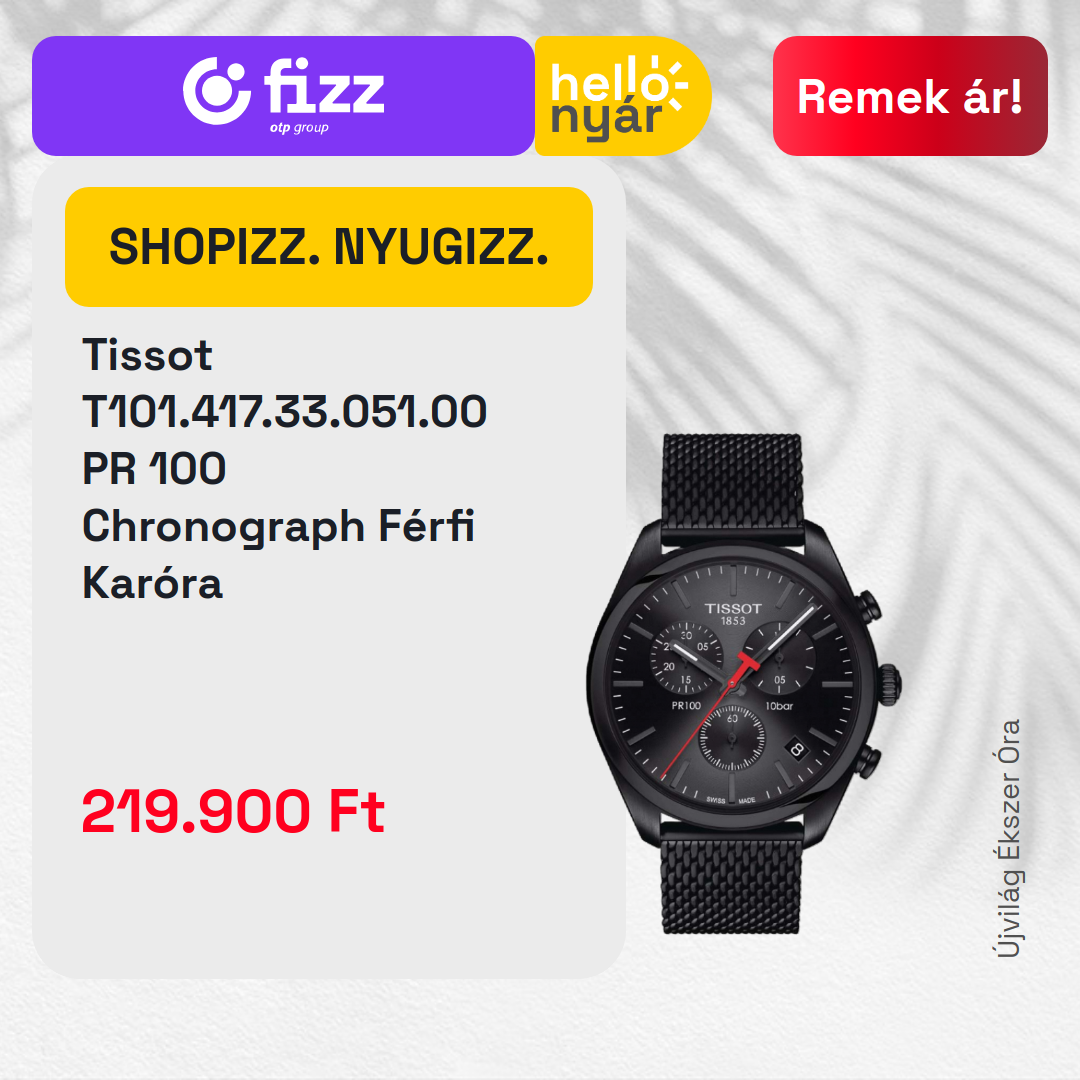Select the 219.900 Ft red price

click(233, 812)
